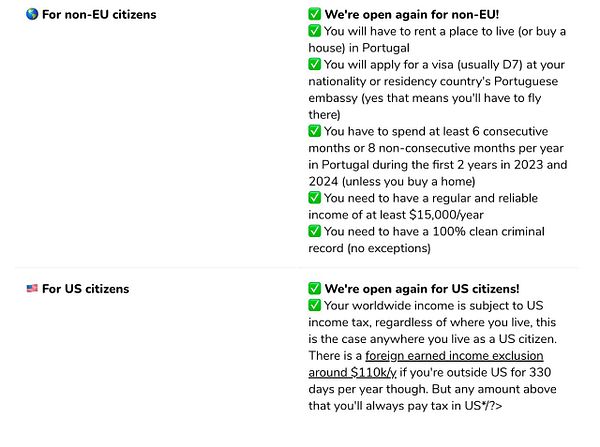
Task: Click the US flag emoji icon
Action: [x=32, y=289]
